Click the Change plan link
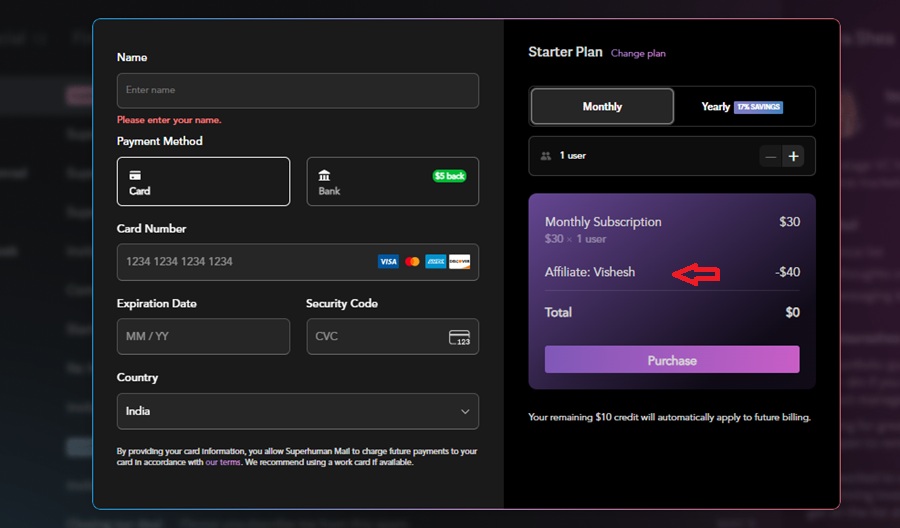This screenshot has width=900, height=528. (x=638, y=53)
